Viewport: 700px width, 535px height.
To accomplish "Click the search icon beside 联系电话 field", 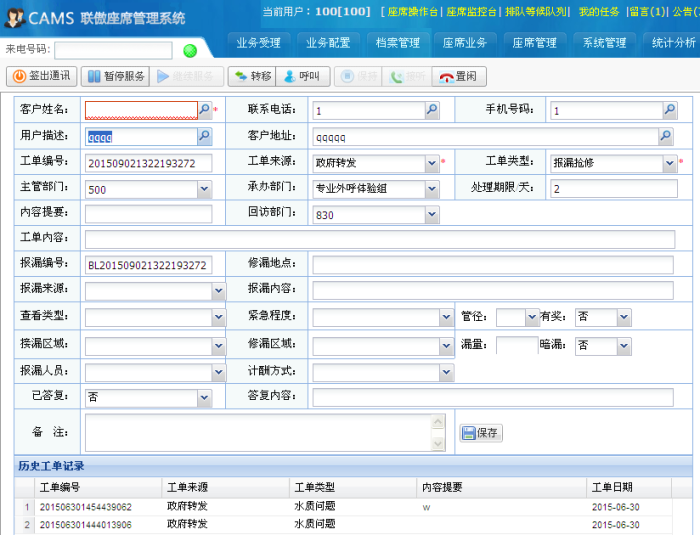I will pyautogui.click(x=432, y=110).
